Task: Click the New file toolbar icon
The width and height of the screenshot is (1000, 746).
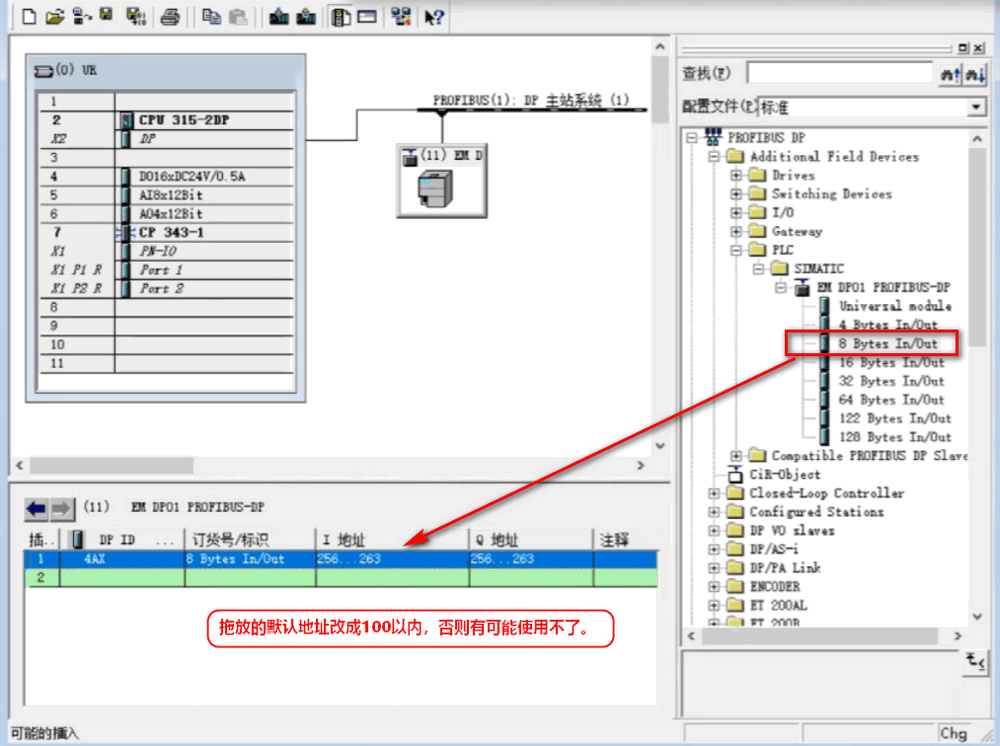Action: (29, 16)
